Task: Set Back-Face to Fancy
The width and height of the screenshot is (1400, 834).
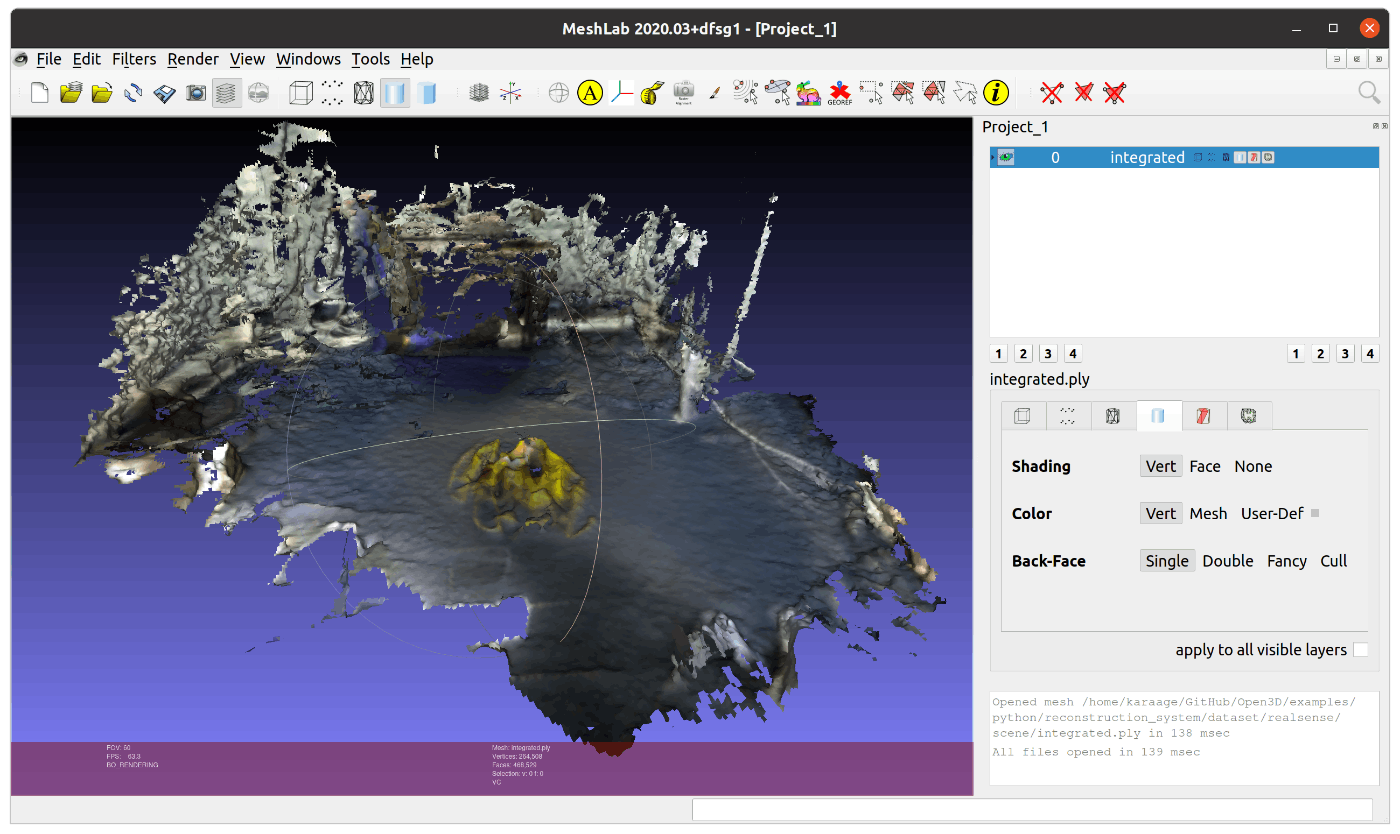Action: [x=1287, y=561]
